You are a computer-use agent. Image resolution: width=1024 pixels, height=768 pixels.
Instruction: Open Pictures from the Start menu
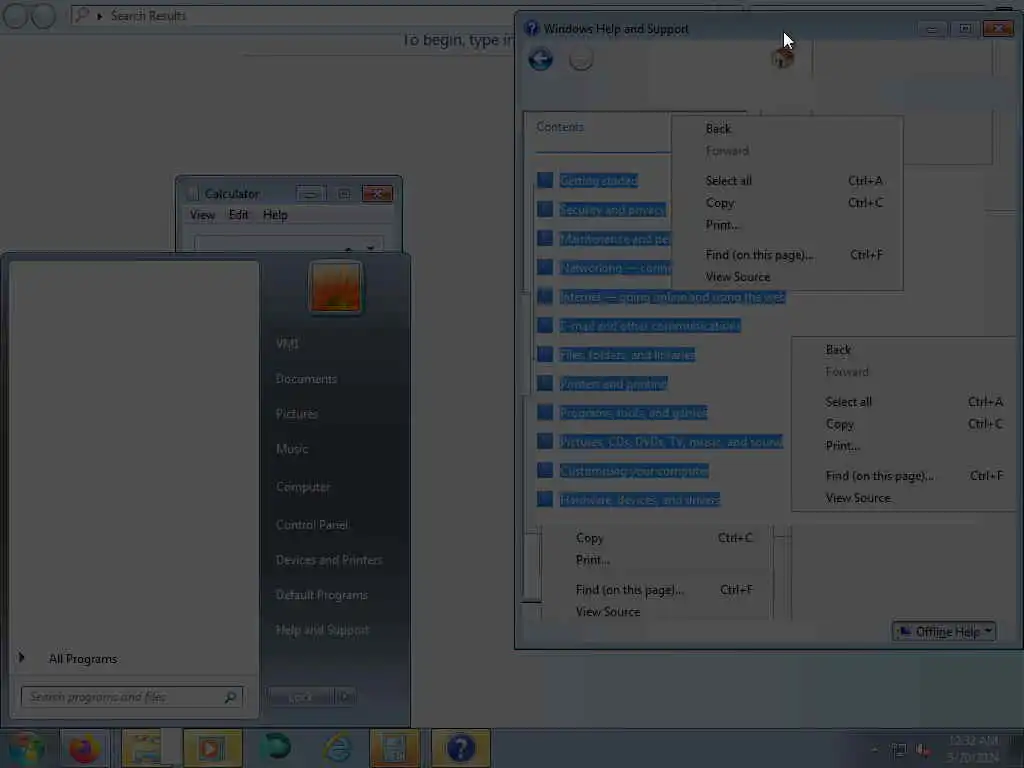point(297,414)
